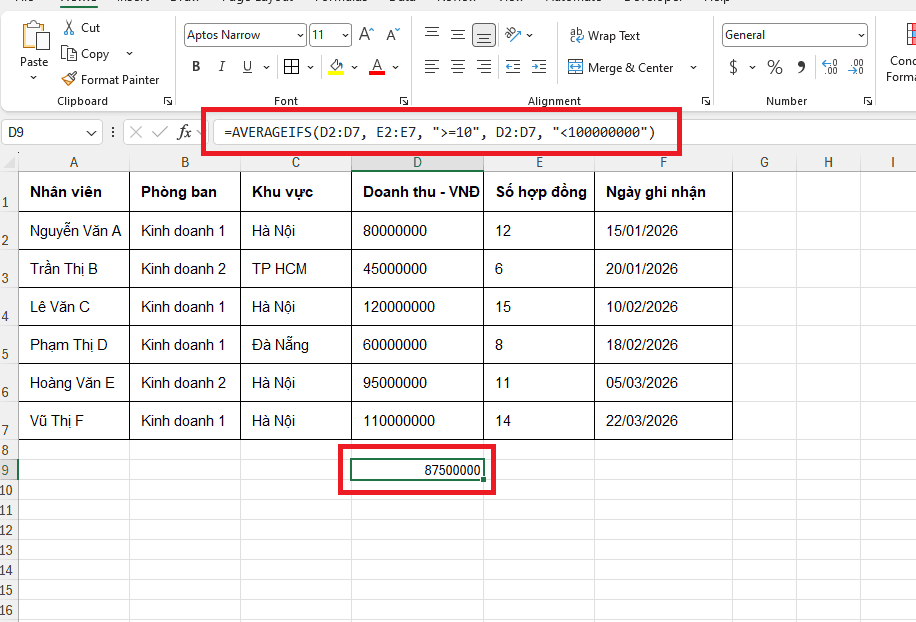Expand font color palette arrow

click(x=395, y=67)
